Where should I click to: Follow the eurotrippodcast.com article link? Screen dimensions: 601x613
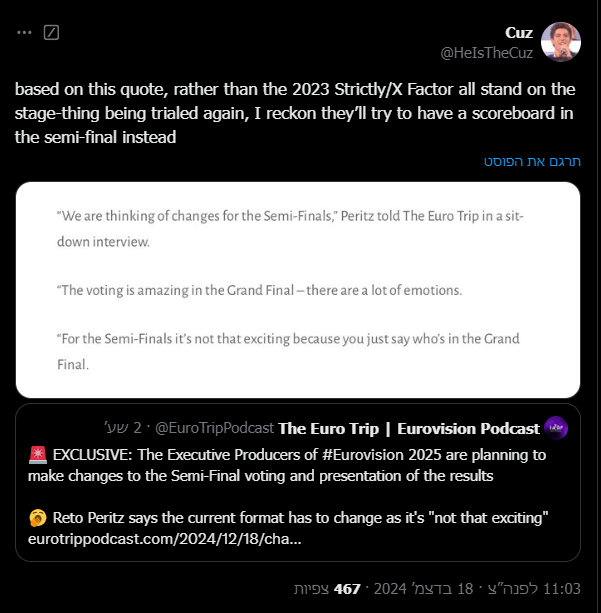[165, 540]
